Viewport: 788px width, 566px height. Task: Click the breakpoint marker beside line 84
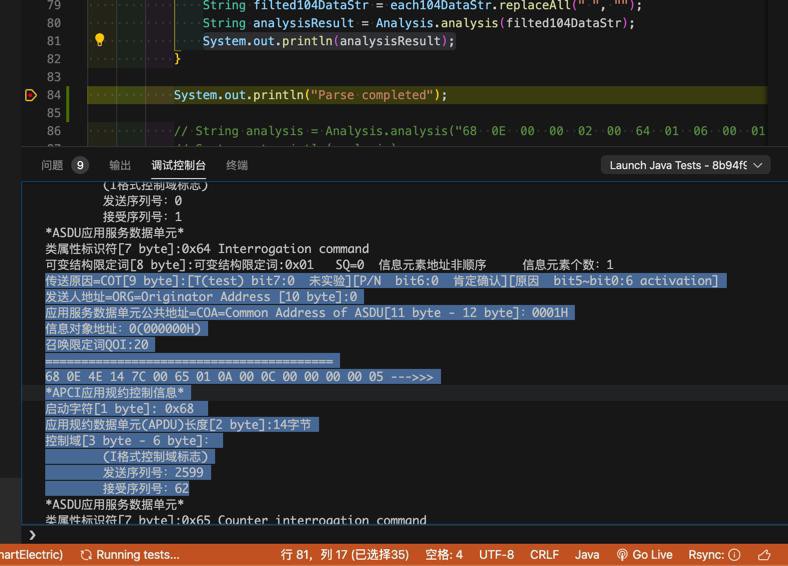point(30,95)
